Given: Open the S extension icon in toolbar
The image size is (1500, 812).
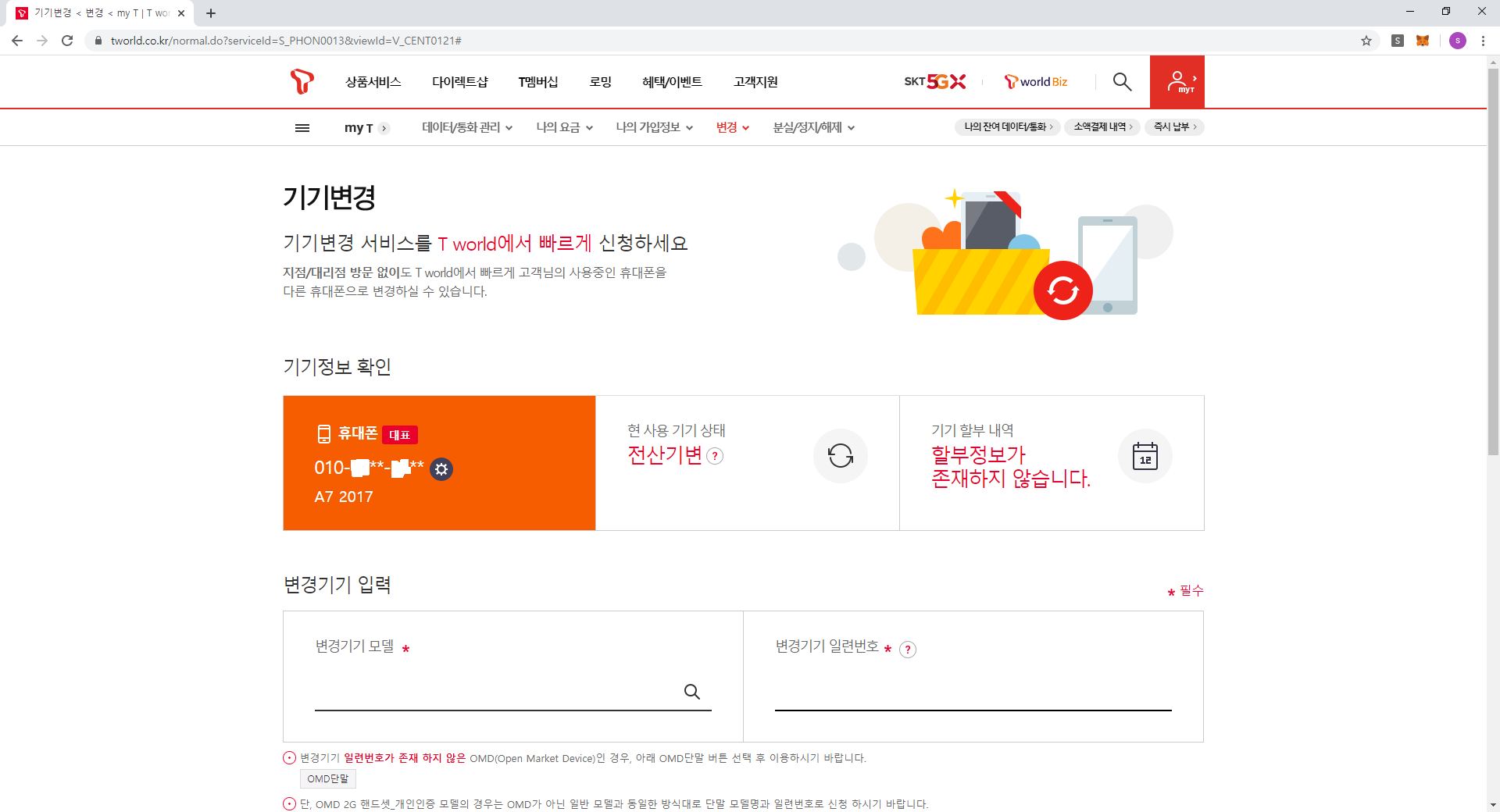Looking at the screenshot, I should [1398, 41].
